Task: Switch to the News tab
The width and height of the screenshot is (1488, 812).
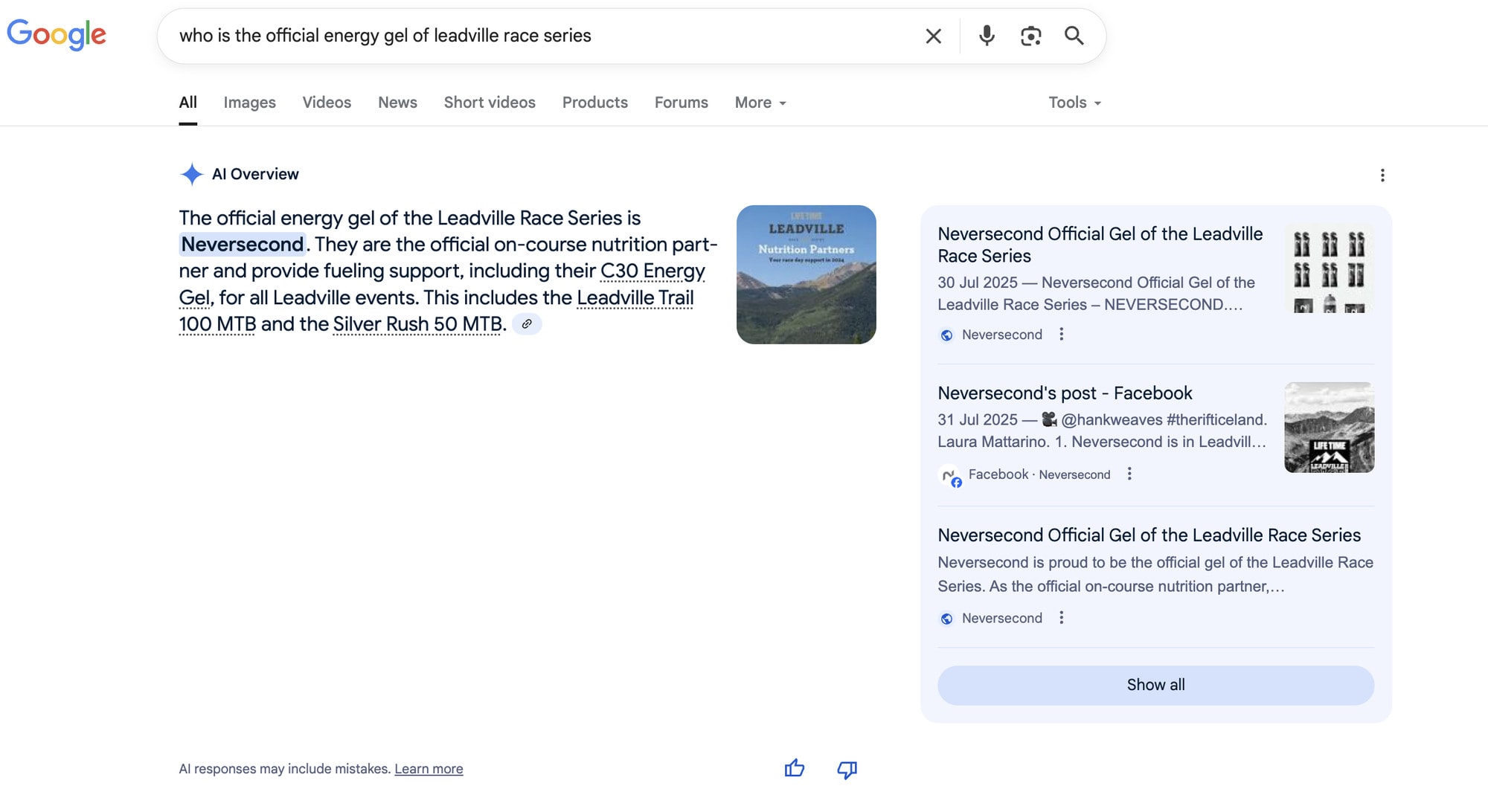Action: pos(397,103)
